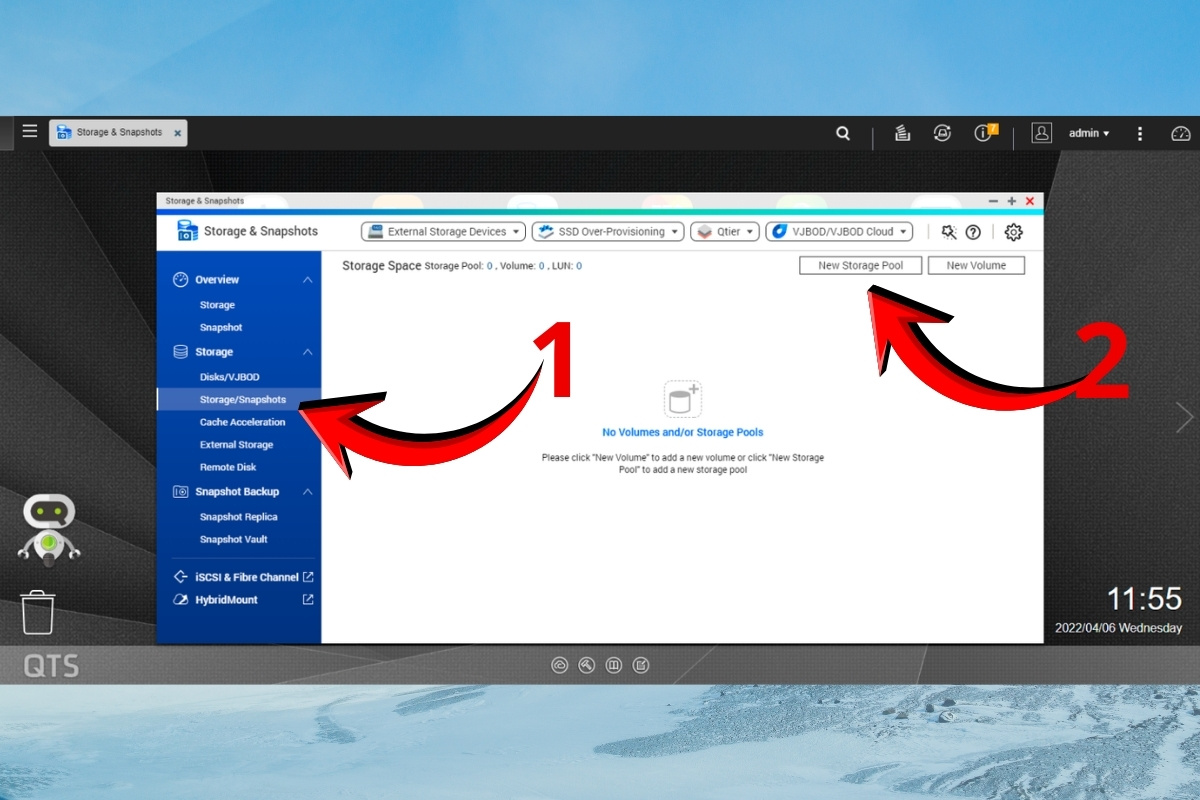Click the Storage & Snapshots app logo icon
Viewport: 1200px width, 800px height.
tap(187, 231)
